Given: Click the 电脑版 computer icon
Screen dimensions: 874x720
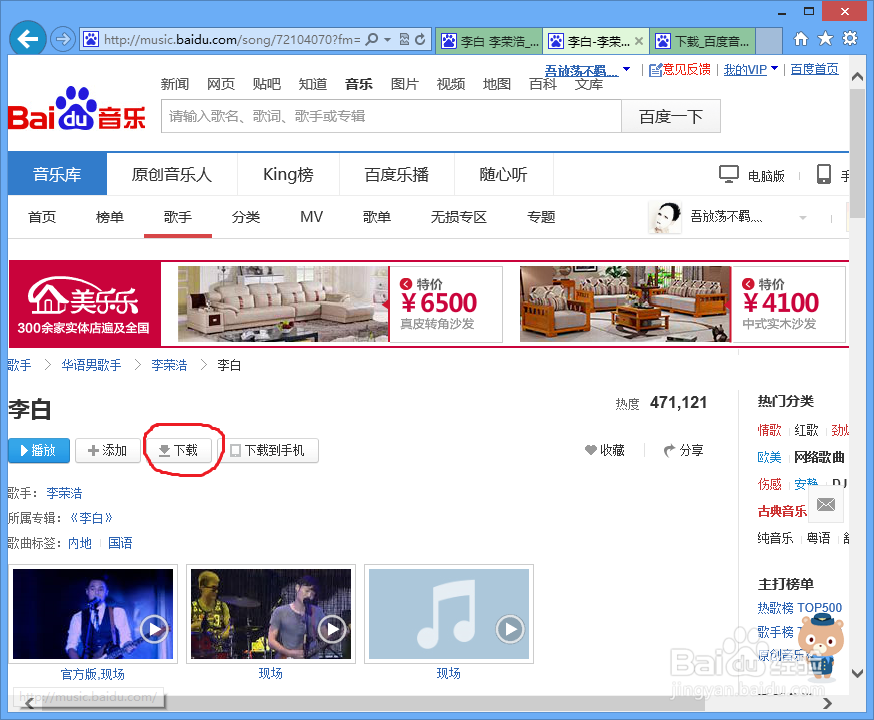Looking at the screenshot, I should [729, 172].
